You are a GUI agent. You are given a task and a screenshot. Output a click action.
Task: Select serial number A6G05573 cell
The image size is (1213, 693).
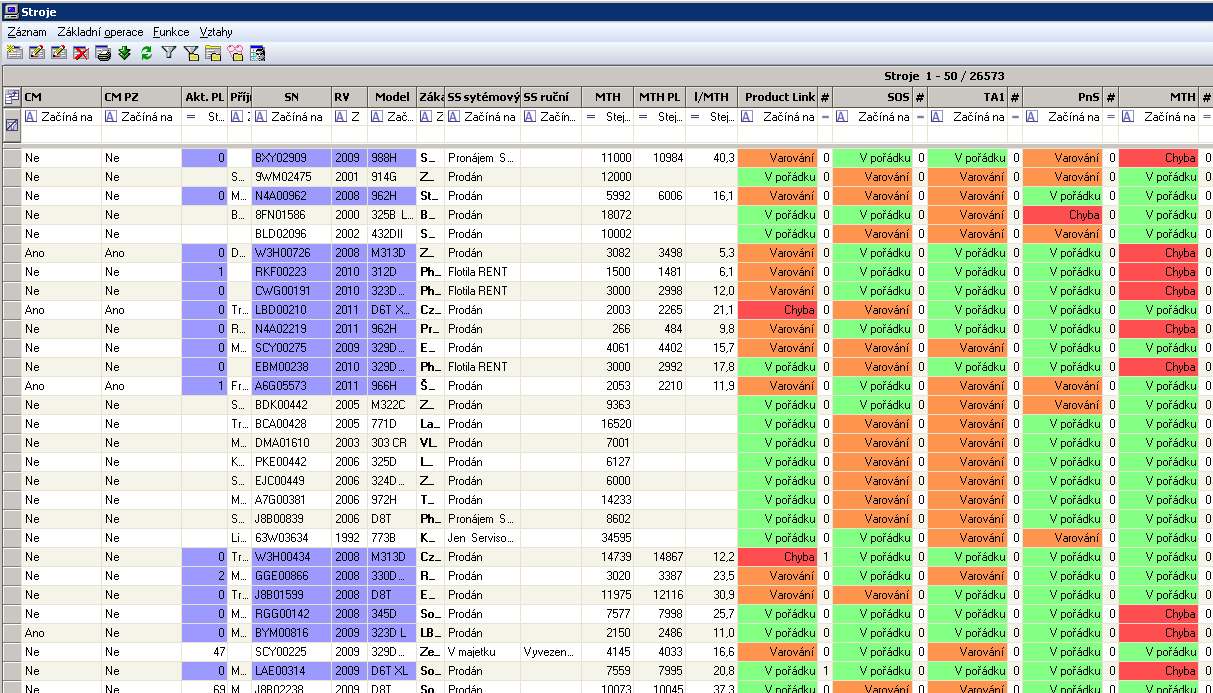tap(292, 386)
